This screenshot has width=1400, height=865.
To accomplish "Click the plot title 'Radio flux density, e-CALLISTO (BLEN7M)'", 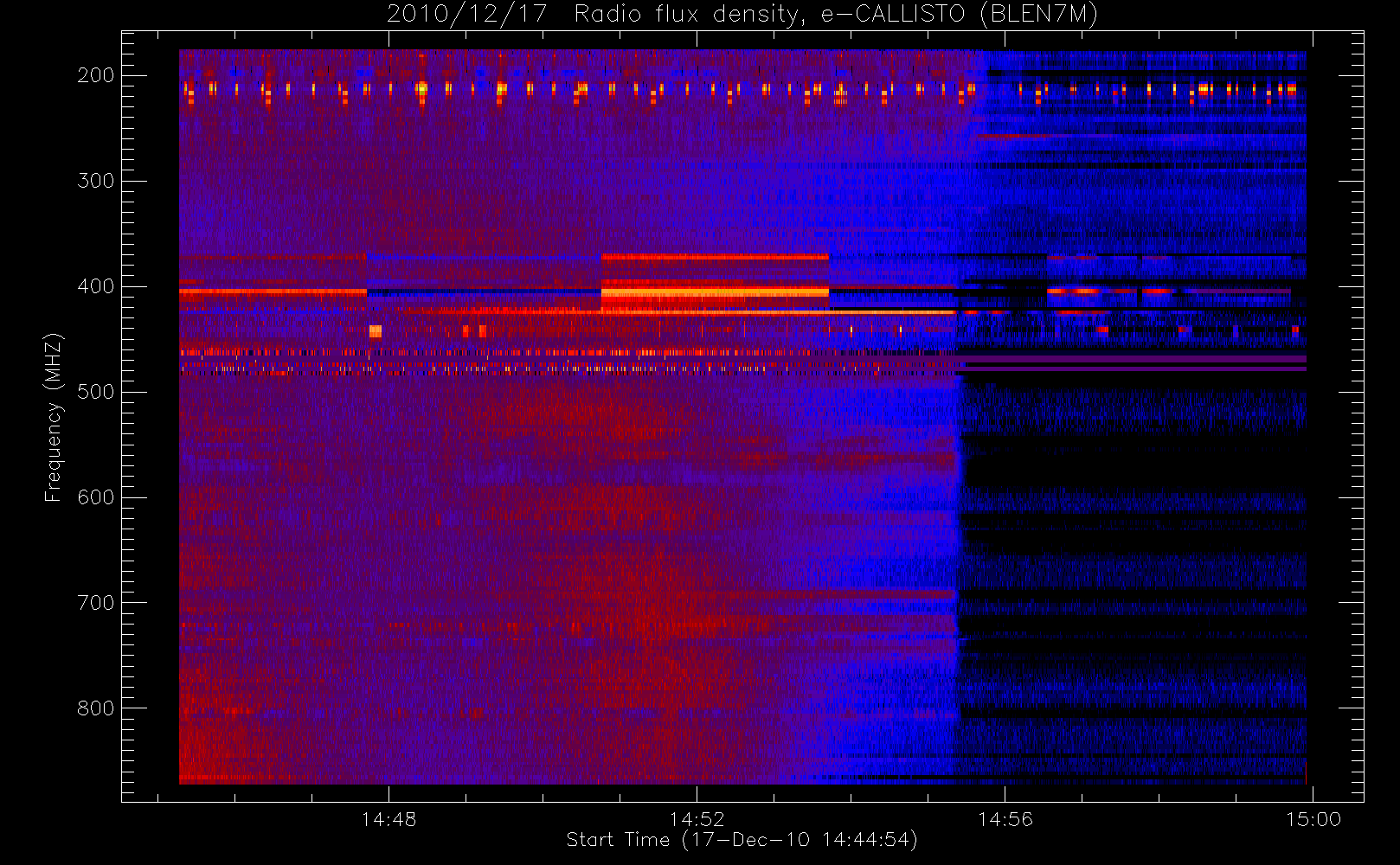I will point(836,15).
